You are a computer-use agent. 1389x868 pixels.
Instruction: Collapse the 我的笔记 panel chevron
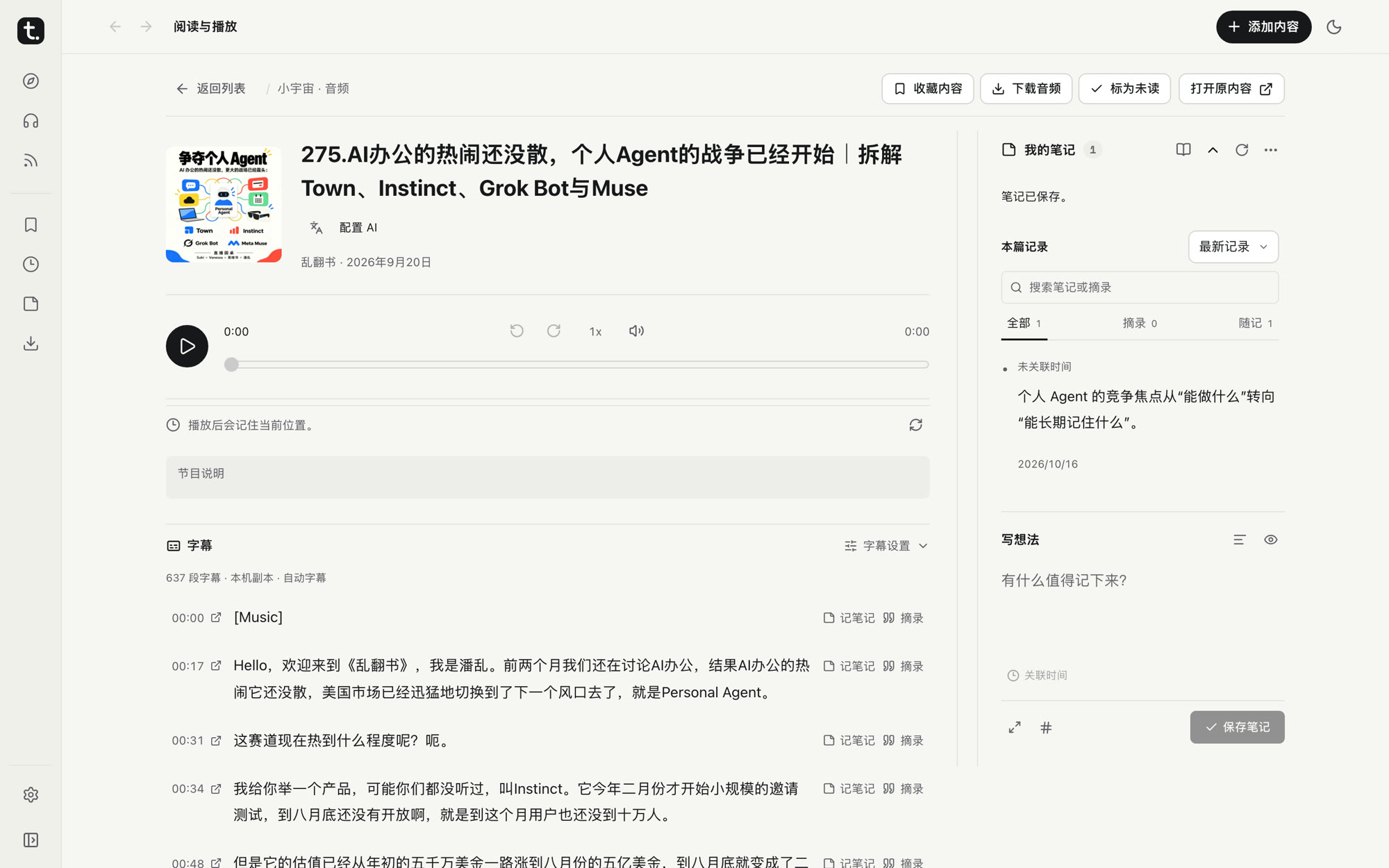1213,150
